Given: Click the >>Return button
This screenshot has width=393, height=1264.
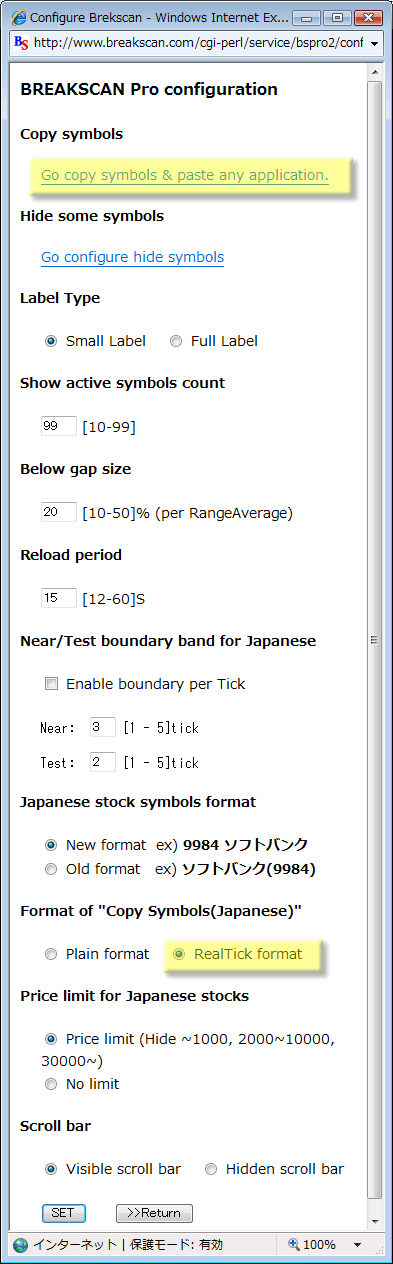Looking at the screenshot, I should (x=154, y=1213).
